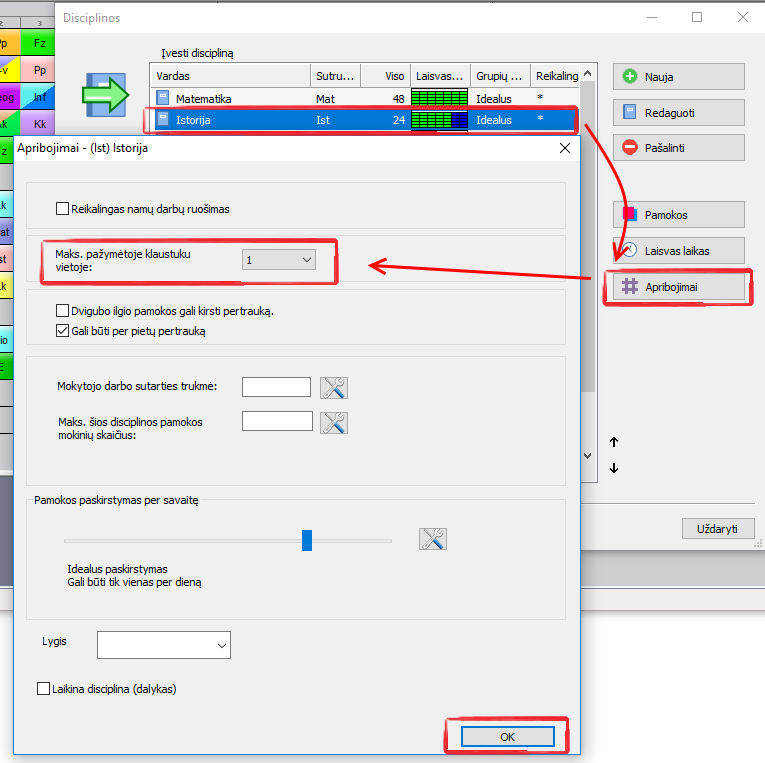
Task: Click the Uždaryti button
Action: (717, 528)
